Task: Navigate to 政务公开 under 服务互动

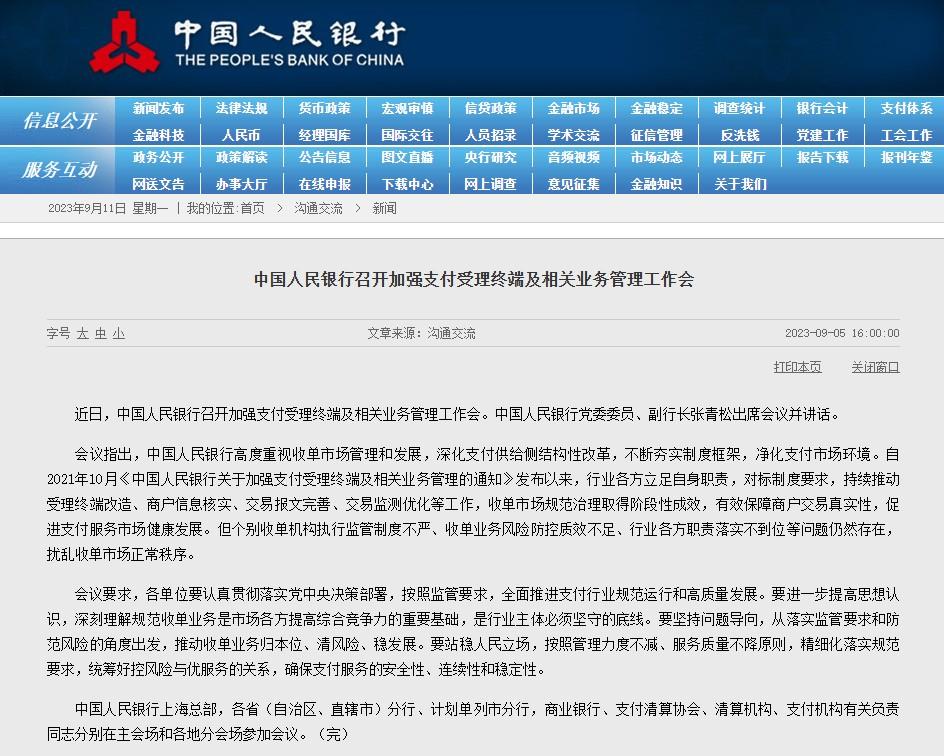Action: tap(158, 157)
